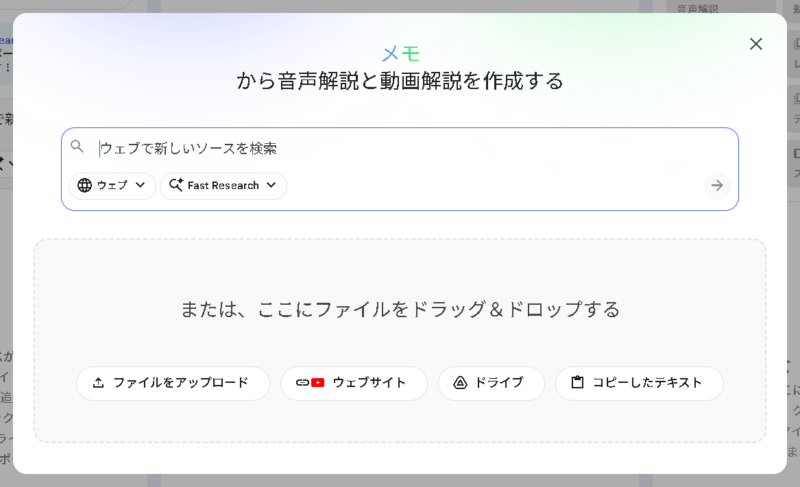Click the chain link icon

point(302,383)
